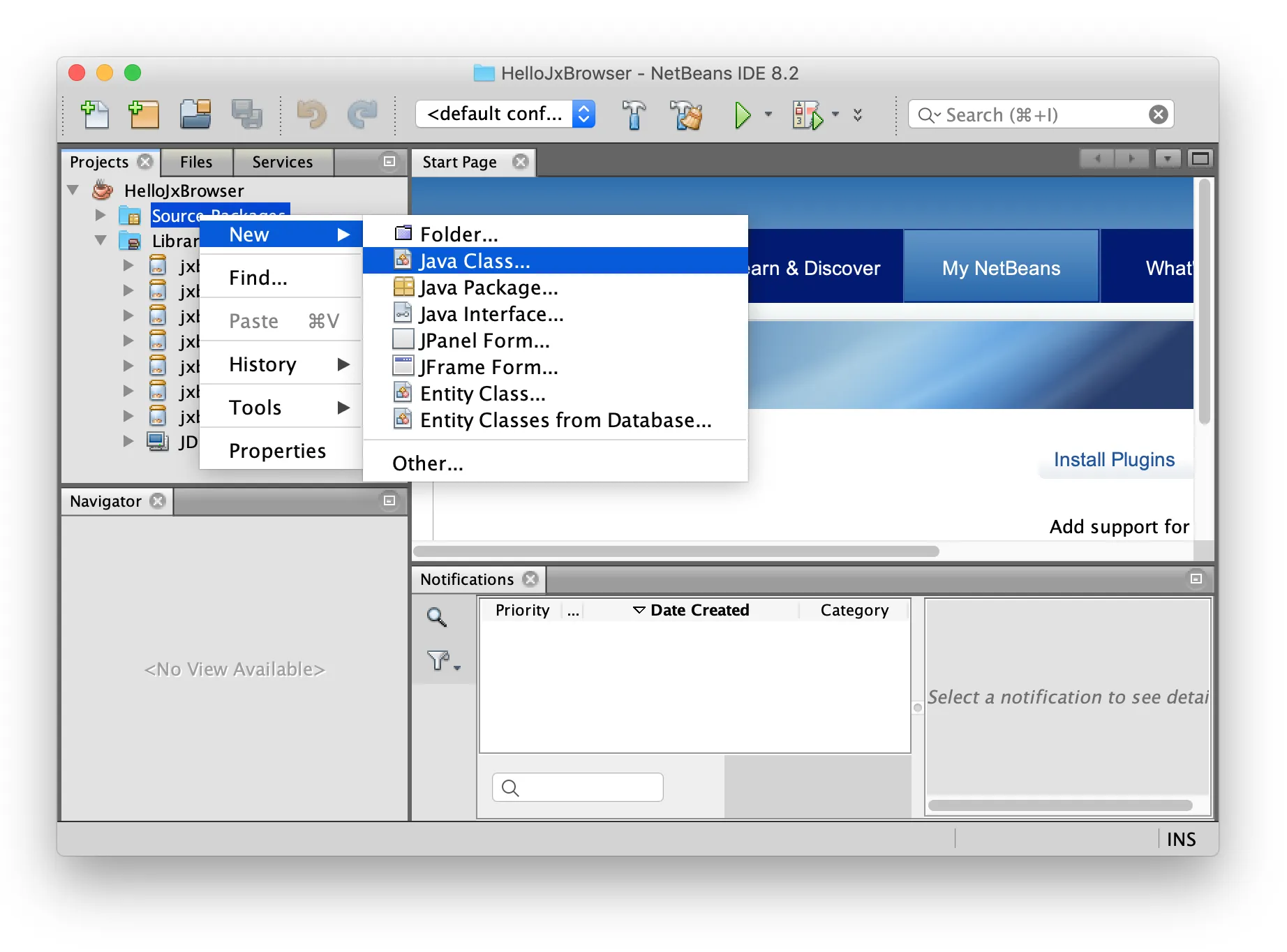Image resolution: width=1287 pixels, height=952 pixels.
Task: Choose Find... in context menu
Action: (x=281, y=278)
